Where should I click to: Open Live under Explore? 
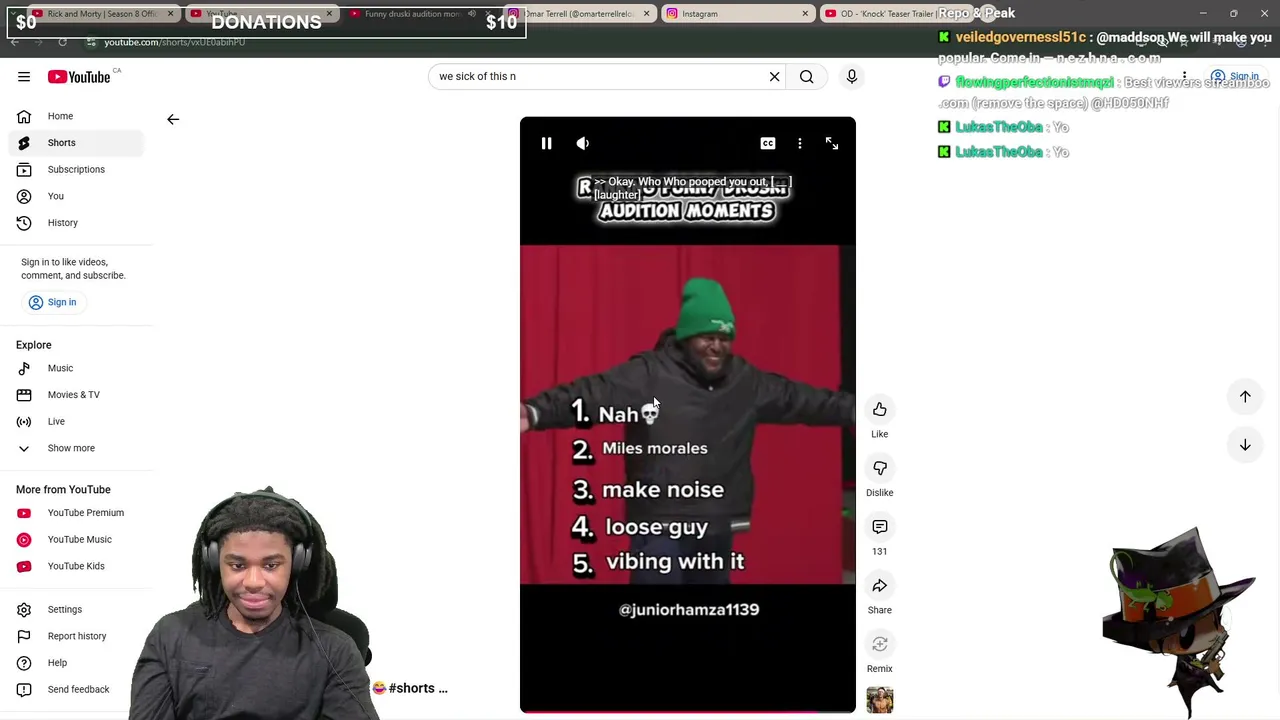pos(76,421)
